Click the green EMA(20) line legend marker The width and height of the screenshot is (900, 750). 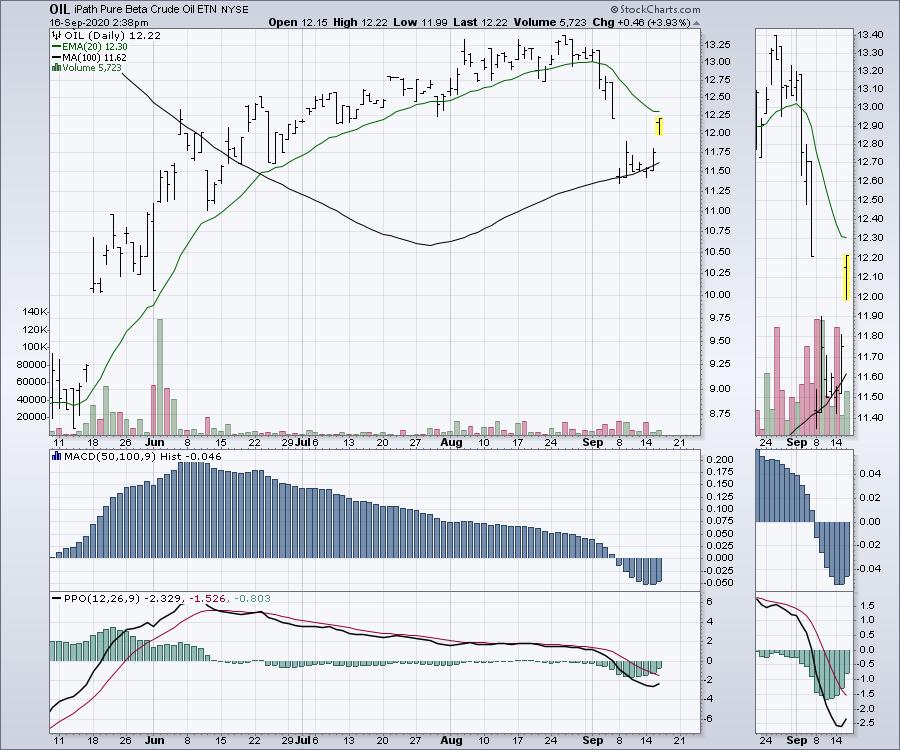click(x=56, y=46)
